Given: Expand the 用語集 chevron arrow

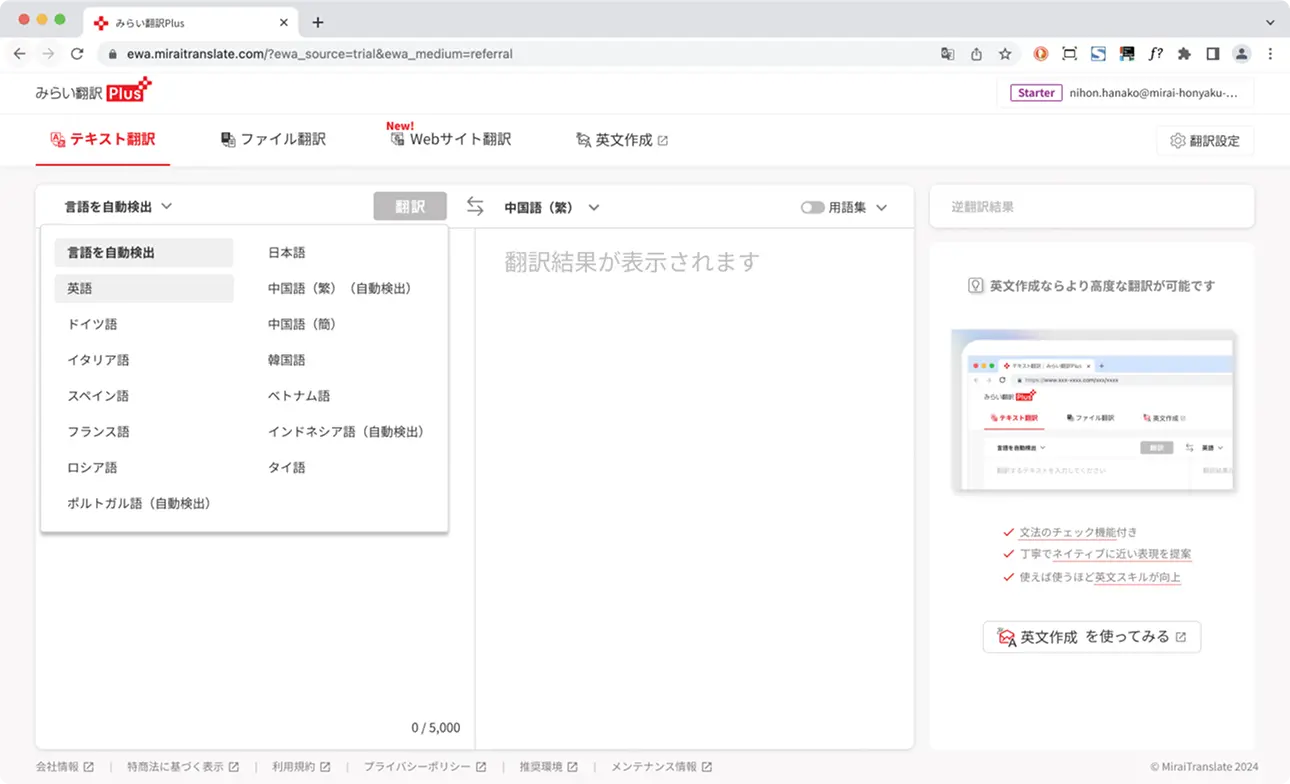Looking at the screenshot, I should 881,208.
